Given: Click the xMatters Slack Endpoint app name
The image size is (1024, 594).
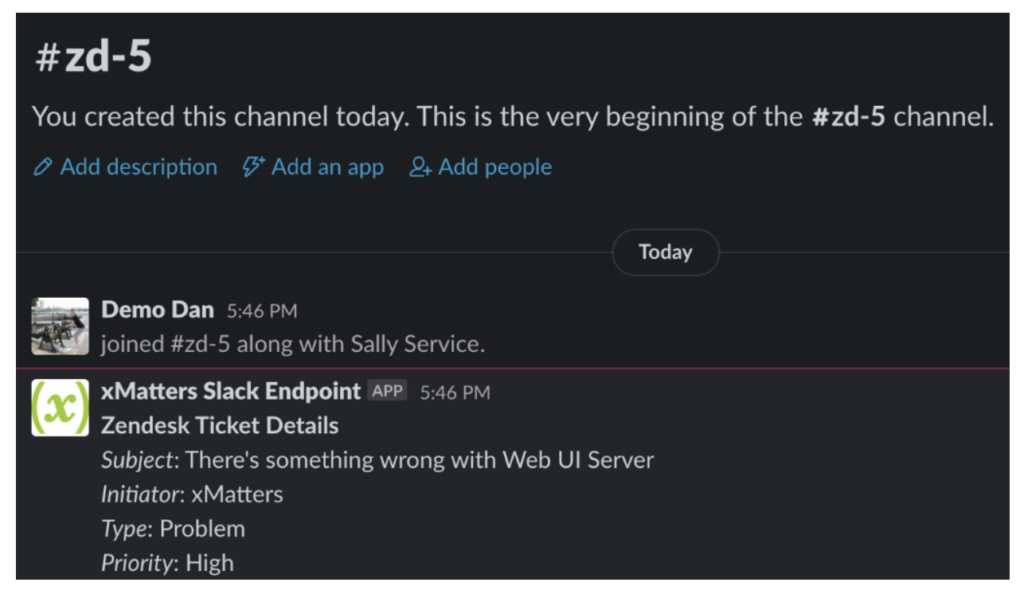Looking at the screenshot, I should tap(229, 391).
